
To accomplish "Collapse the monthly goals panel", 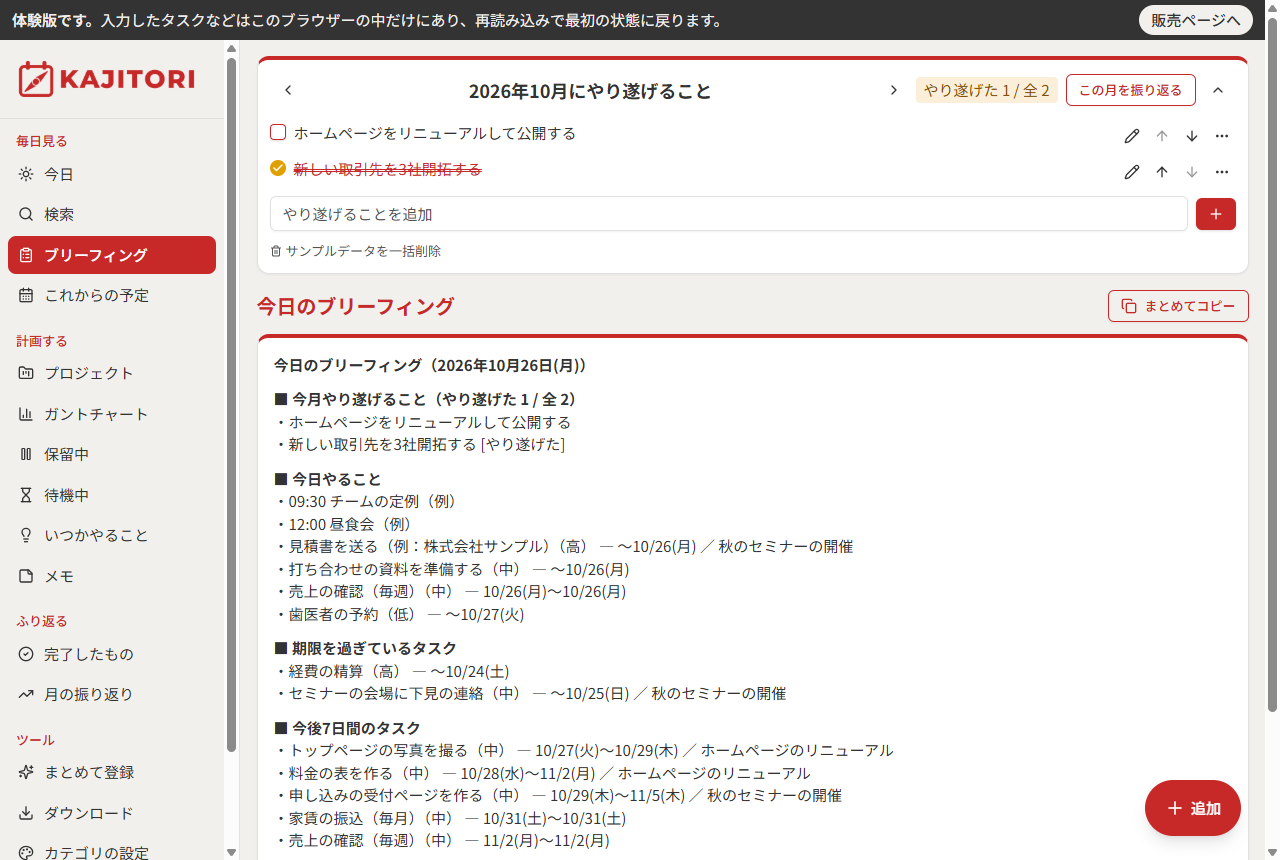I will (1218, 90).
